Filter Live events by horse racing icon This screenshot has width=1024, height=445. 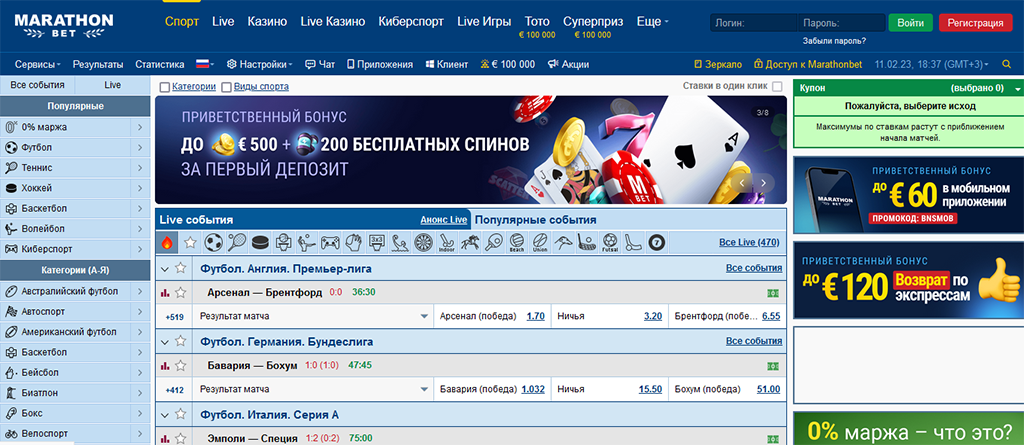470,242
